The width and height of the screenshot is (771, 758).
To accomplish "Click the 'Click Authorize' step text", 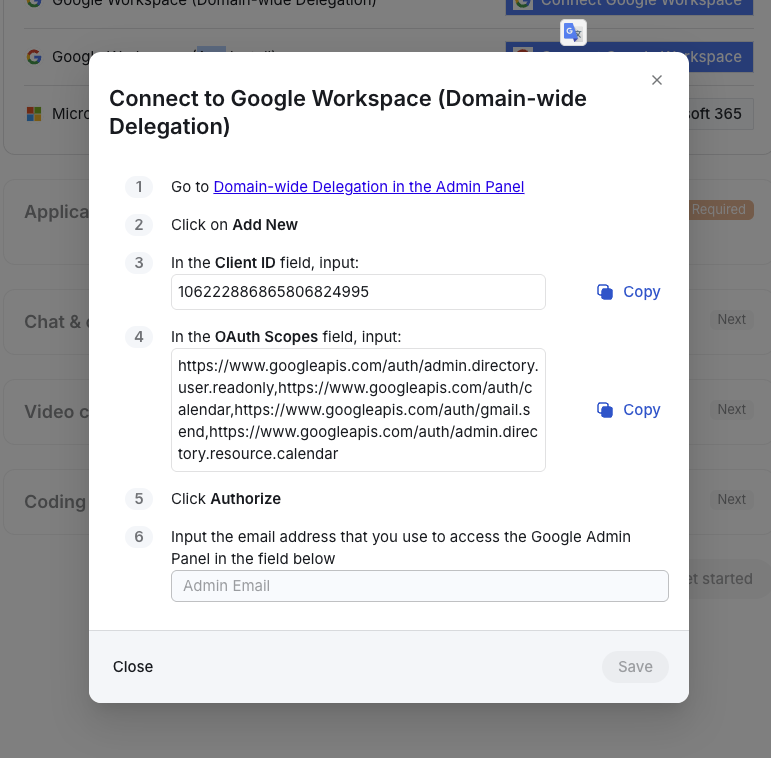I will pyautogui.click(x=226, y=498).
